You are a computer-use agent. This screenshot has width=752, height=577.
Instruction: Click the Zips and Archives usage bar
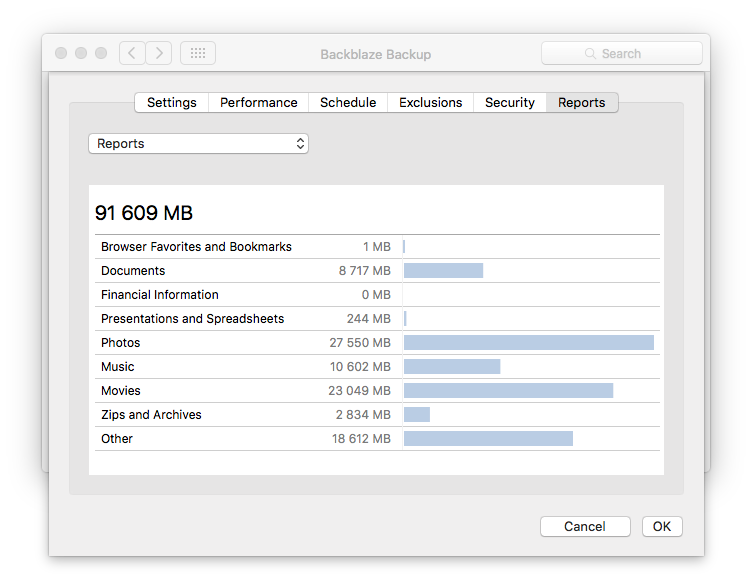coord(417,414)
